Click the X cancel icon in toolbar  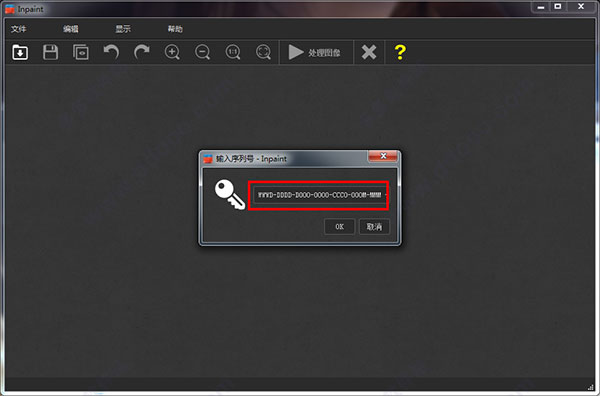click(x=369, y=52)
